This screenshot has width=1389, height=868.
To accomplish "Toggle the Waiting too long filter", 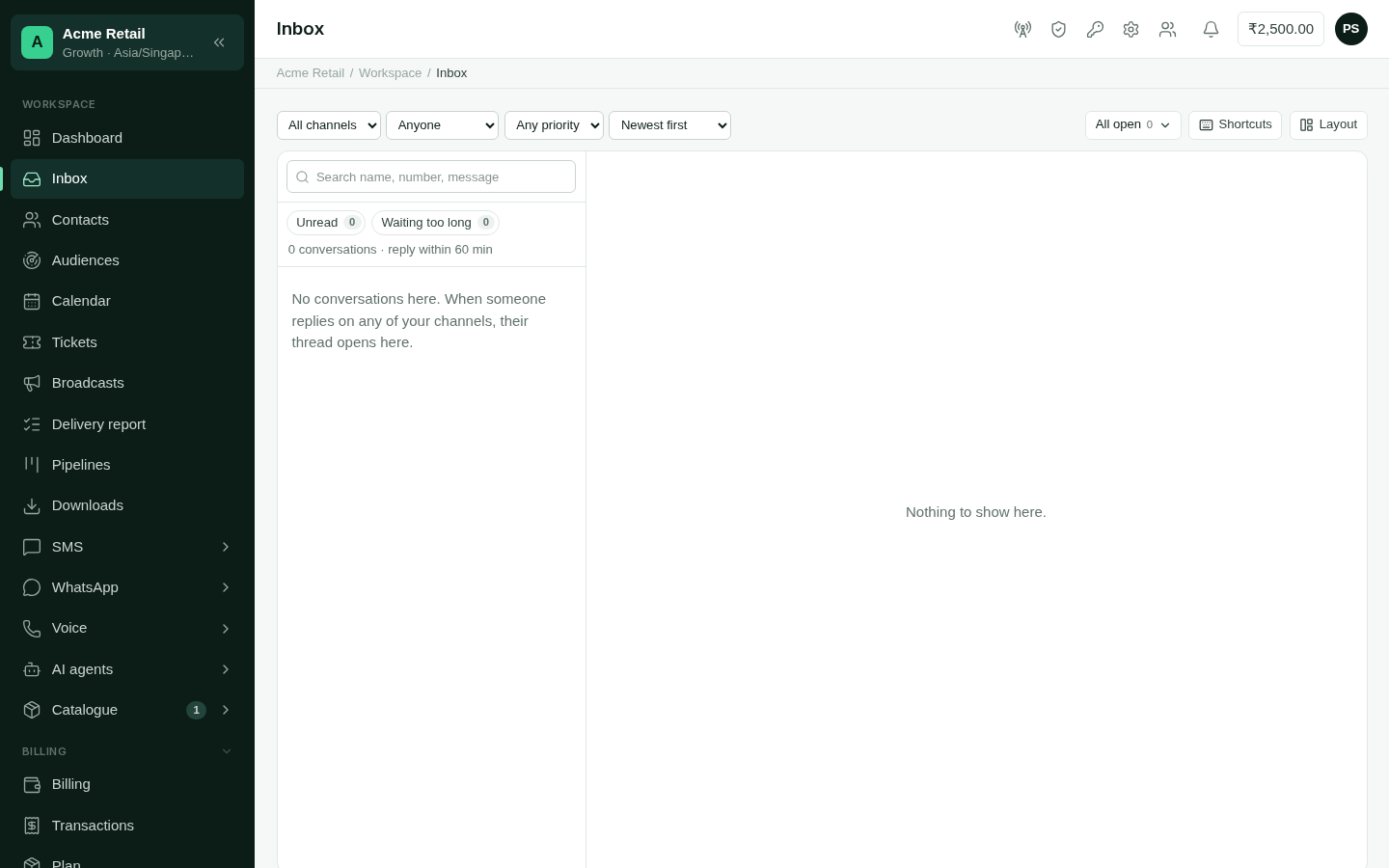I will click(435, 223).
